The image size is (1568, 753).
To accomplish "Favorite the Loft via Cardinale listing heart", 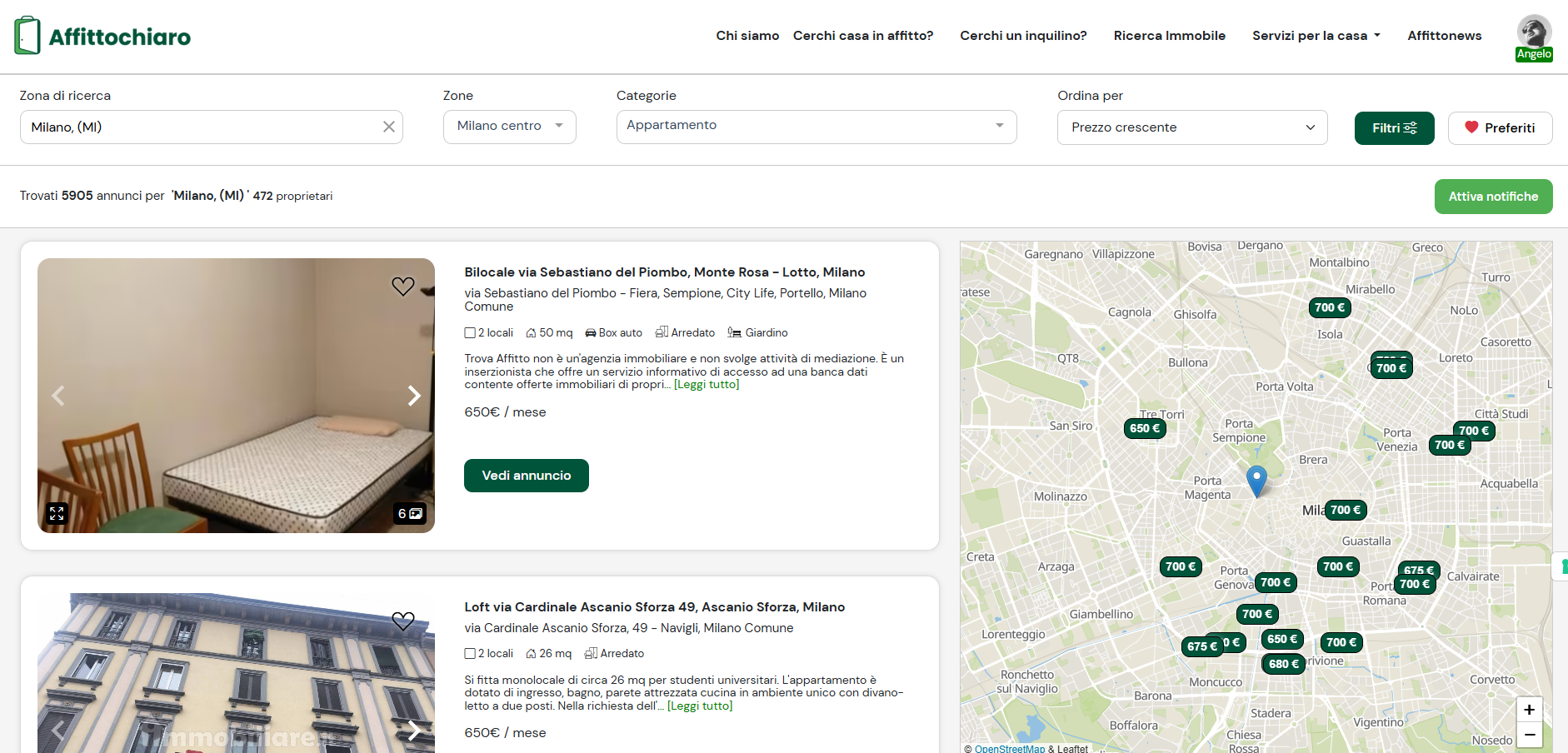I will point(403,621).
